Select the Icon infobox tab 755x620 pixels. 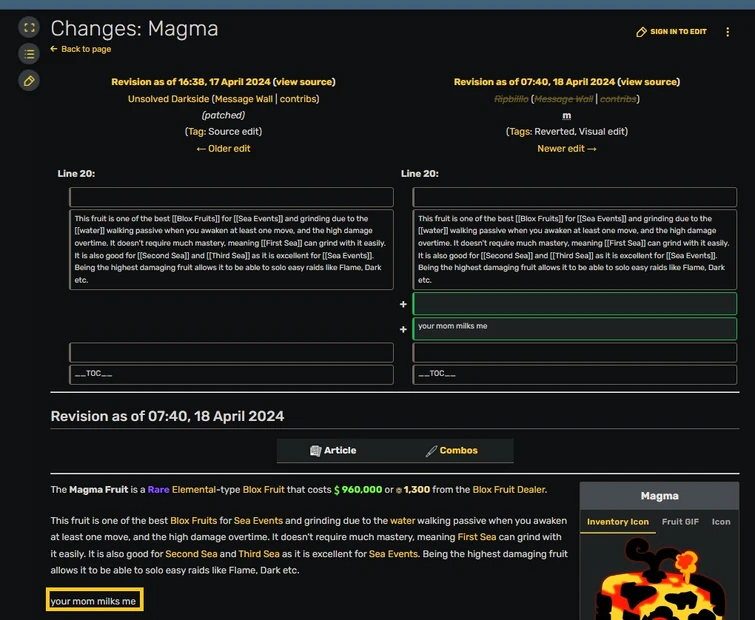click(721, 522)
